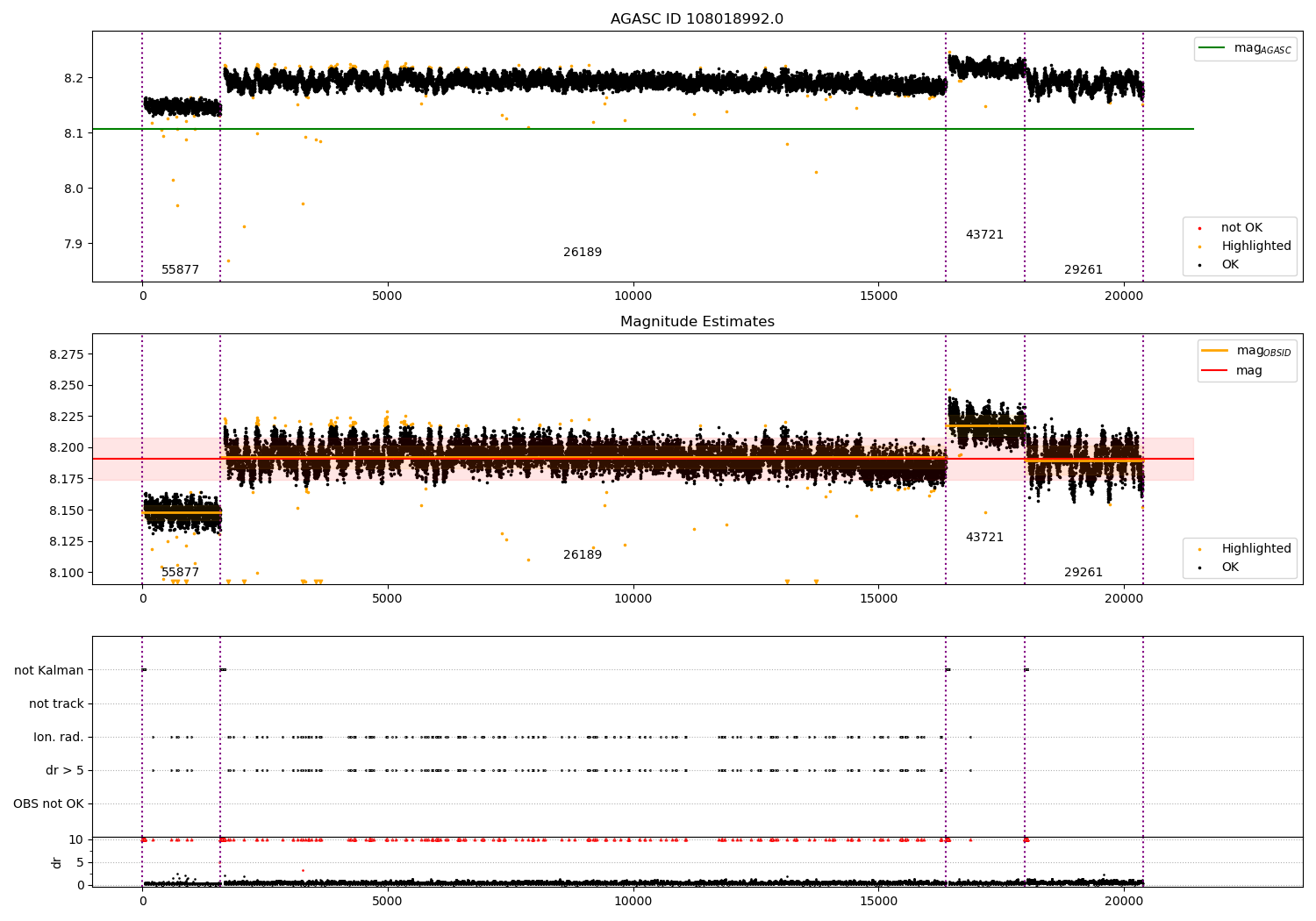Click x-axis tick 10000 under the AGASC ID plot
Viewport: 1316px width, 921px height.
[633, 296]
